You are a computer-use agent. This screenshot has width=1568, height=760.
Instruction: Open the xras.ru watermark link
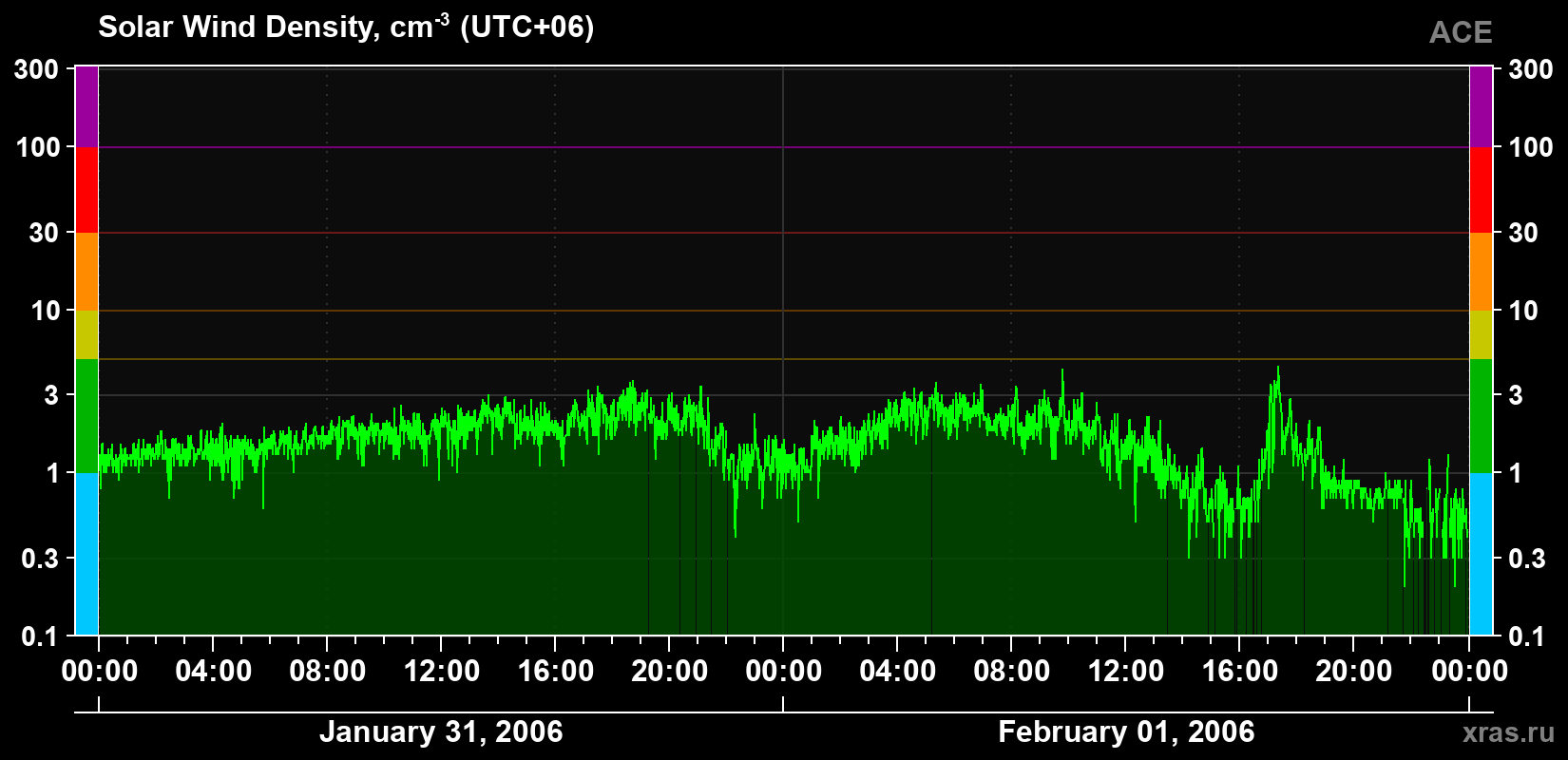tap(1509, 732)
